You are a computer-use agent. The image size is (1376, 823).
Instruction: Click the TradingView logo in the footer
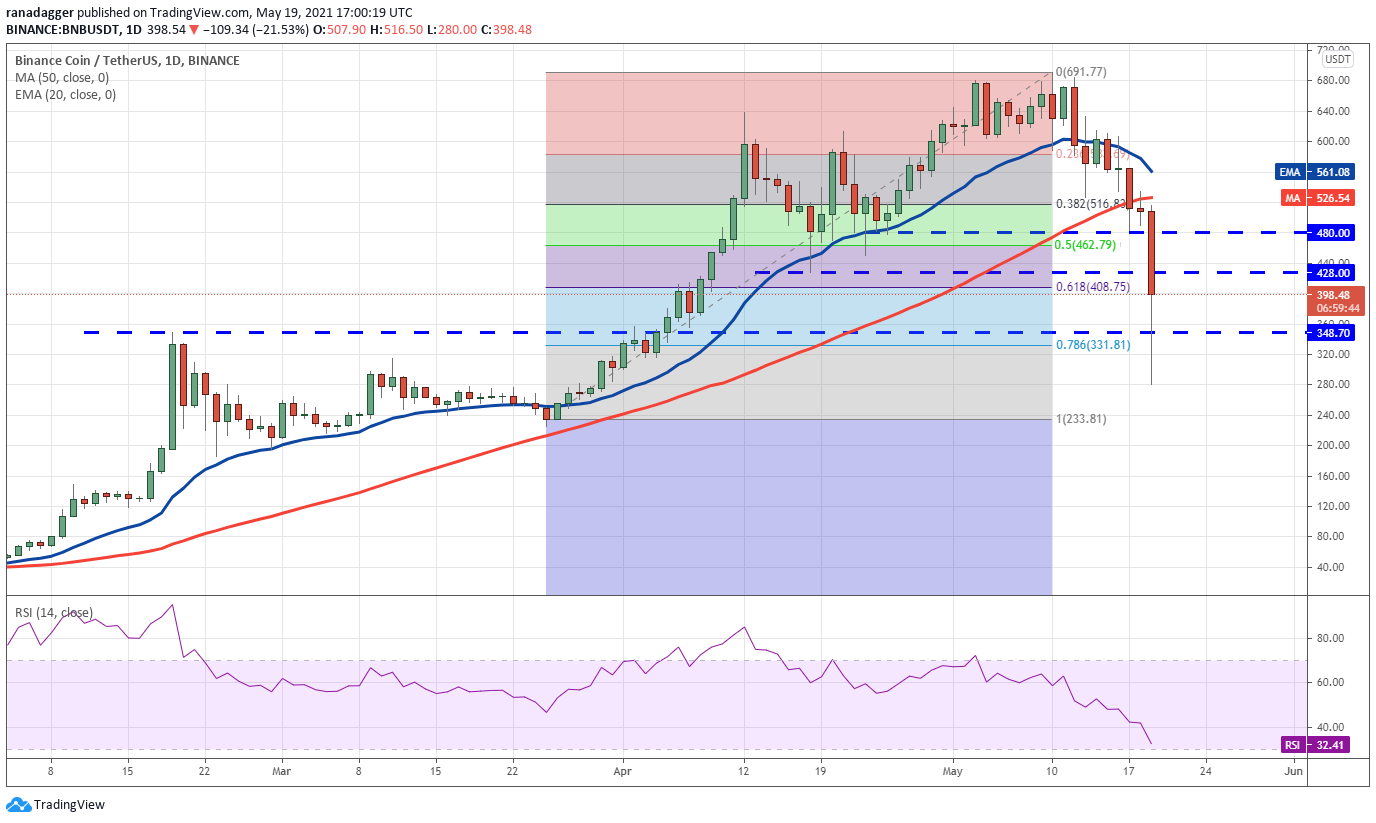(56, 804)
